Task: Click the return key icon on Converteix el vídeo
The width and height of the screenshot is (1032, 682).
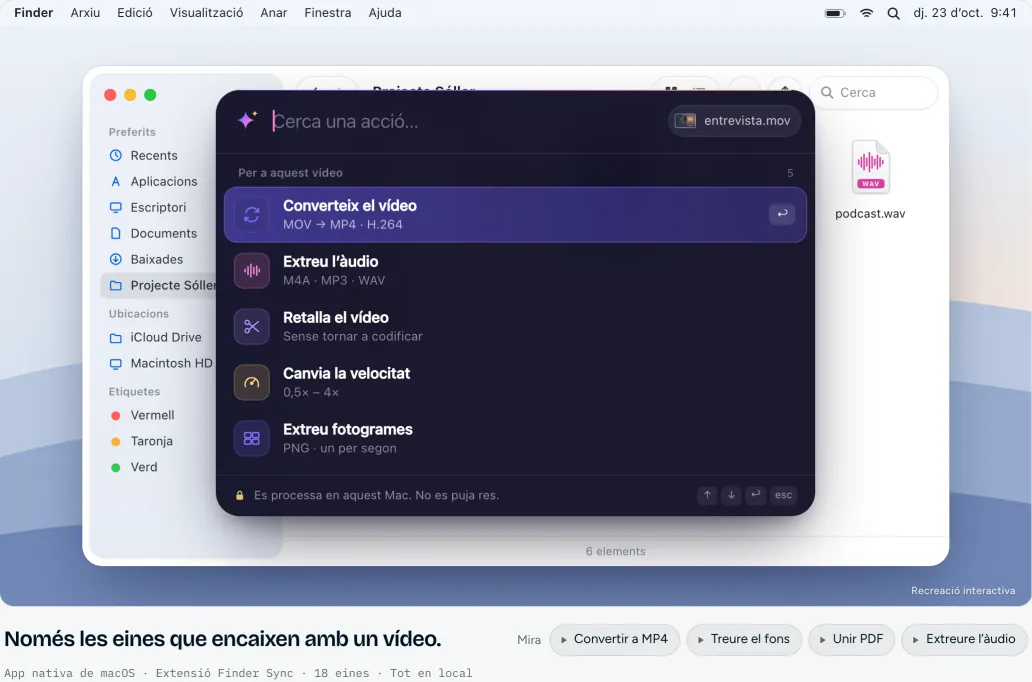Action: (x=782, y=214)
